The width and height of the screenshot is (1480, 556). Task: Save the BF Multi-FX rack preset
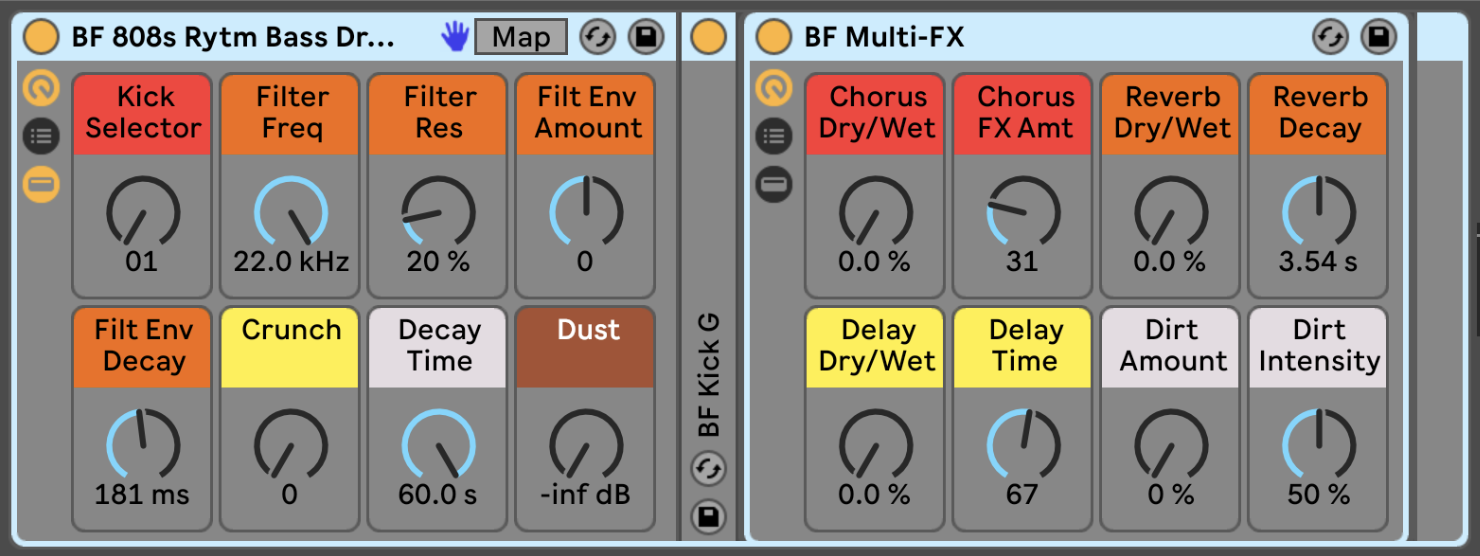(x=1378, y=37)
